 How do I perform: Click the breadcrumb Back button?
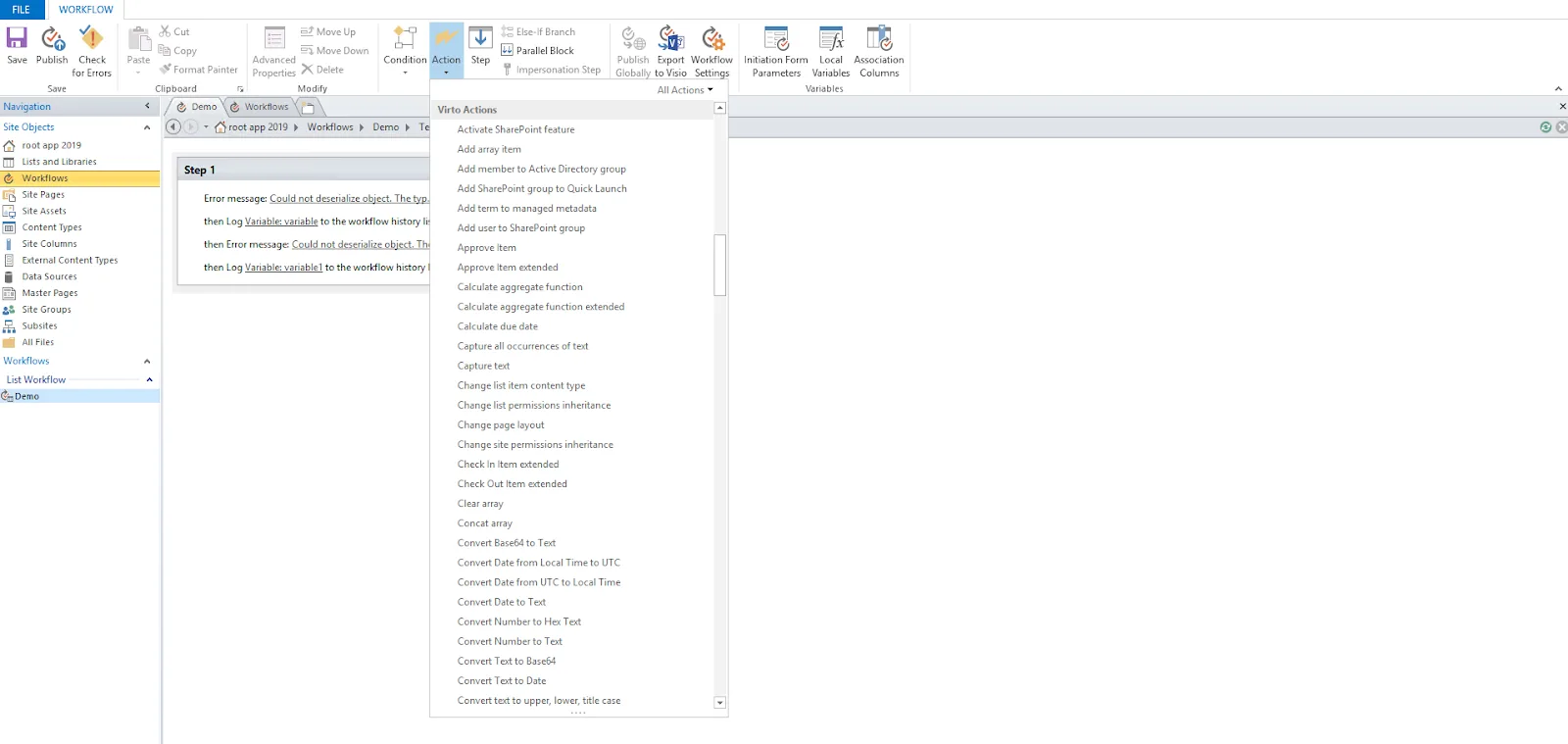click(172, 126)
